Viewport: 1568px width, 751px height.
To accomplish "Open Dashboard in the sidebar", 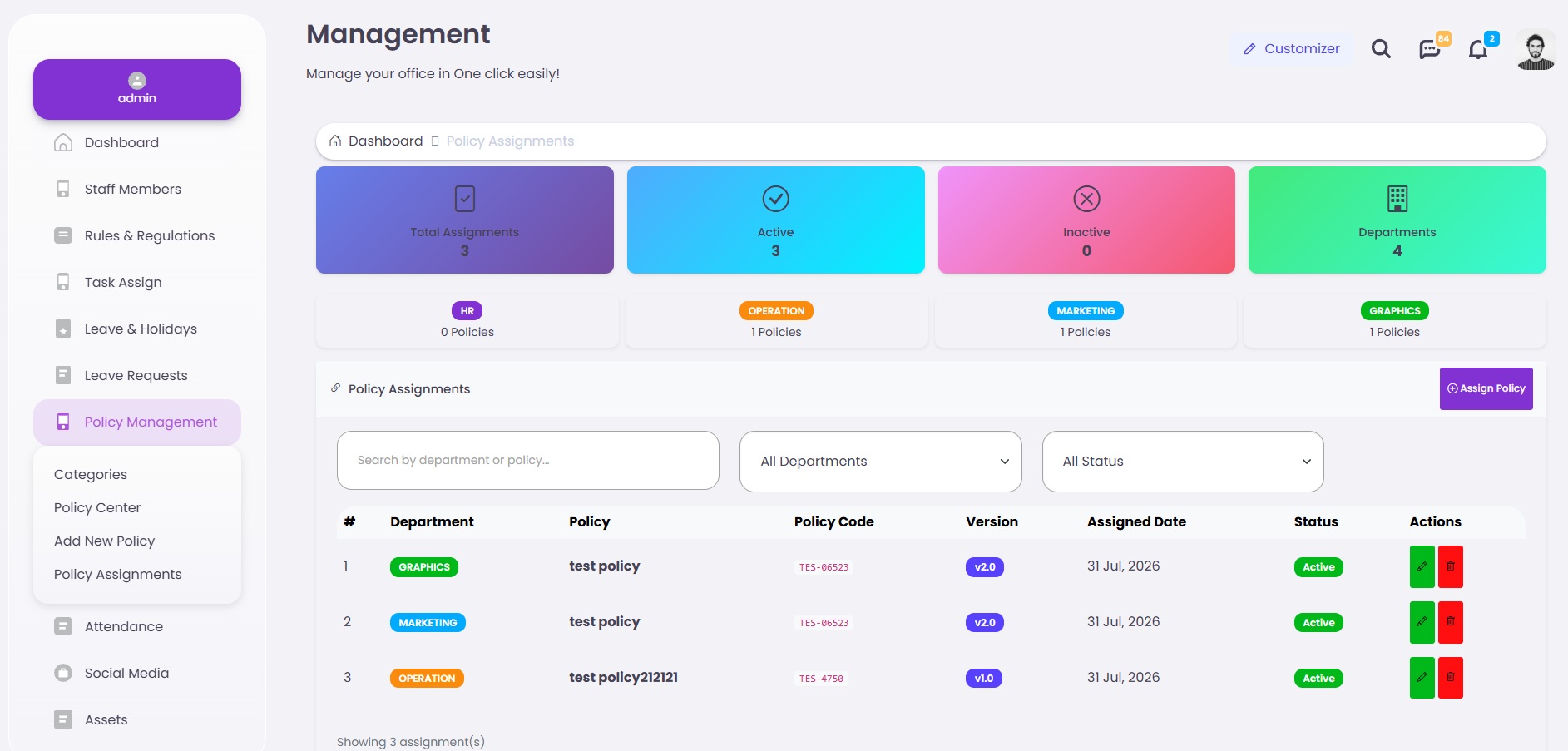I will 137,143.
